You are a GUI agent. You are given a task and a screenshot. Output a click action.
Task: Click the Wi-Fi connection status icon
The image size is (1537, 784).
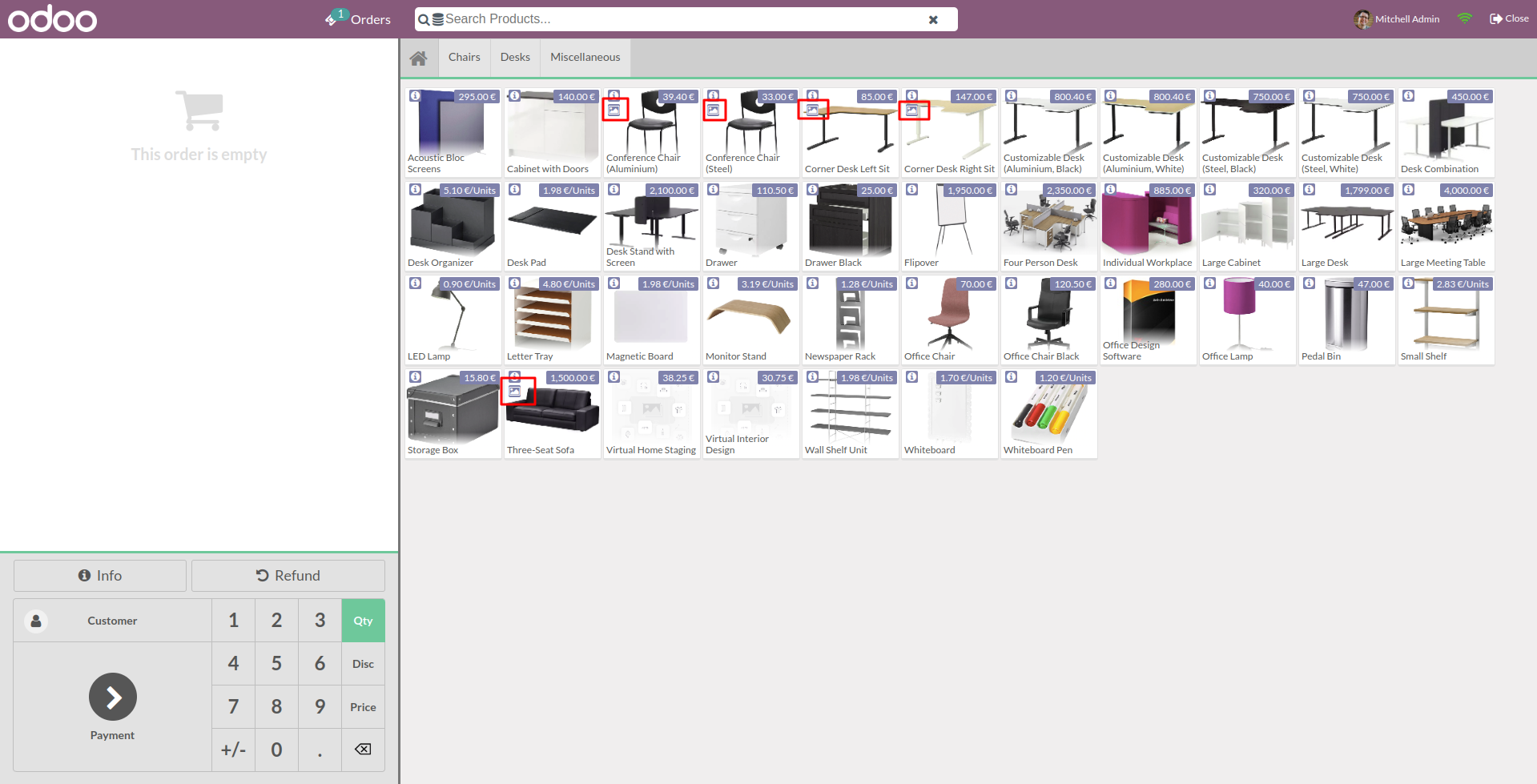1464,18
